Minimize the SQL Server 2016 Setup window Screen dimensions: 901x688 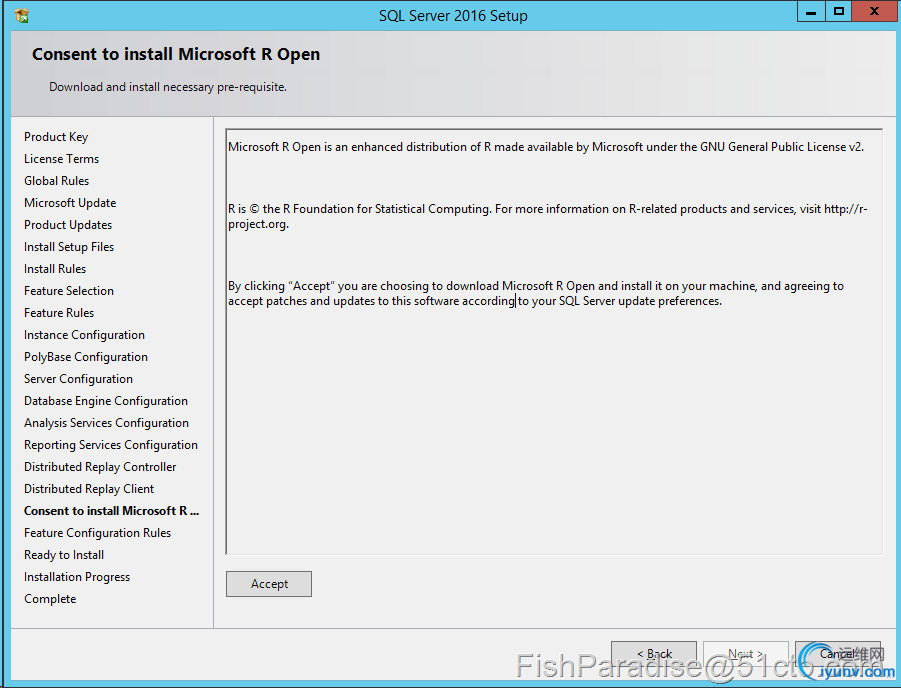click(811, 11)
